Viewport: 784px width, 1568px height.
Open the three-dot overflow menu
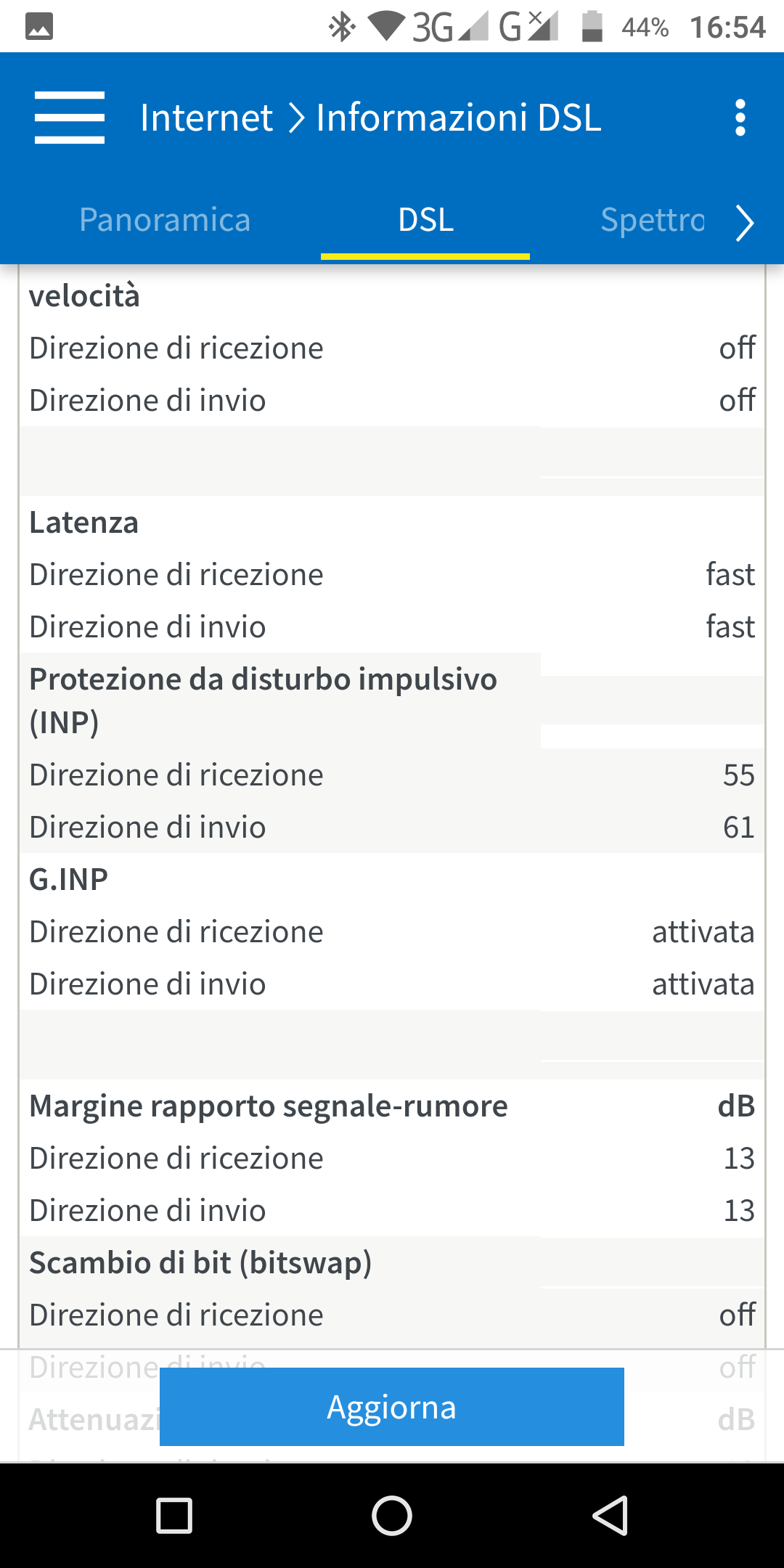pyautogui.click(x=740, y=118)
